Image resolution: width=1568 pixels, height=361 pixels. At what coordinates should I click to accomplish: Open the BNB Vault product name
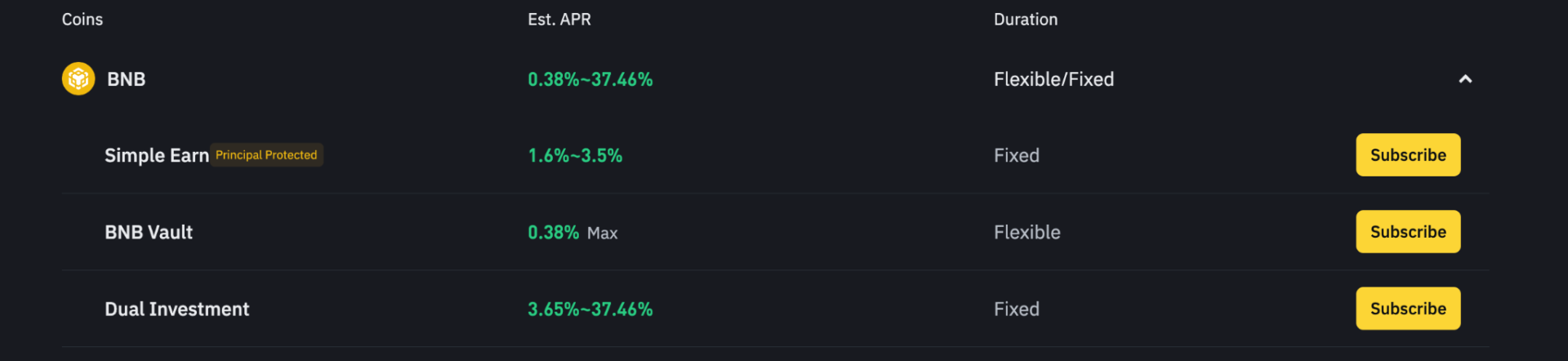coord(149,233)
